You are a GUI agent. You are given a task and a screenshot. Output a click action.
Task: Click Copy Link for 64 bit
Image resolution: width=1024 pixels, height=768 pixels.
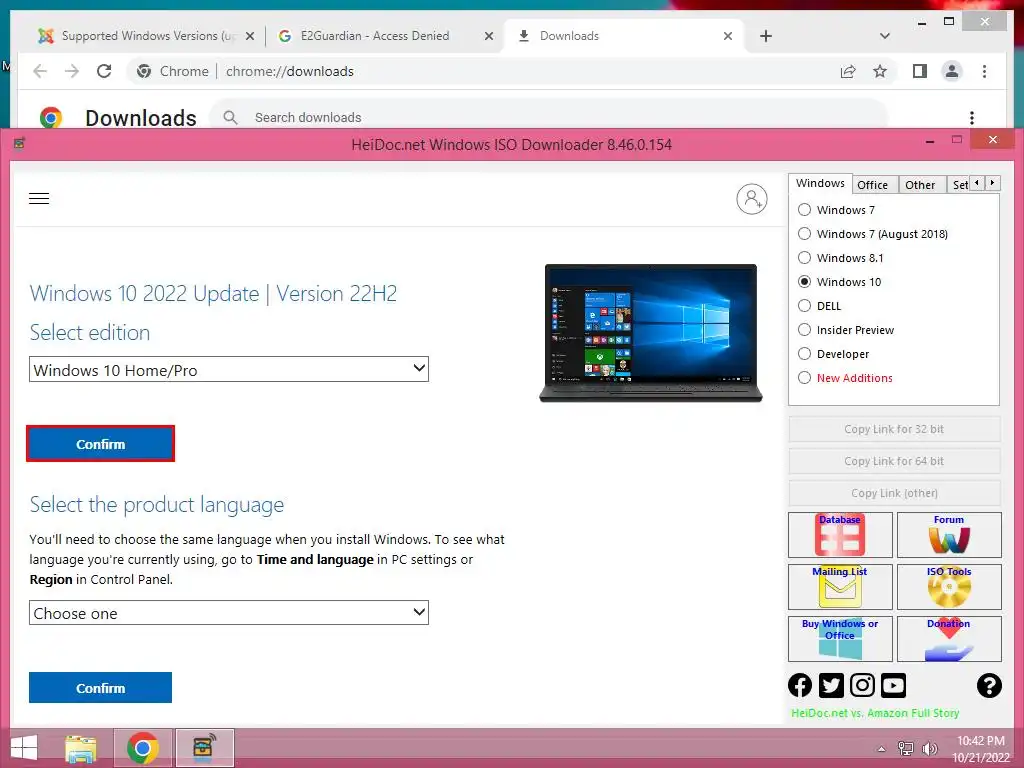(x=894, y=461)
